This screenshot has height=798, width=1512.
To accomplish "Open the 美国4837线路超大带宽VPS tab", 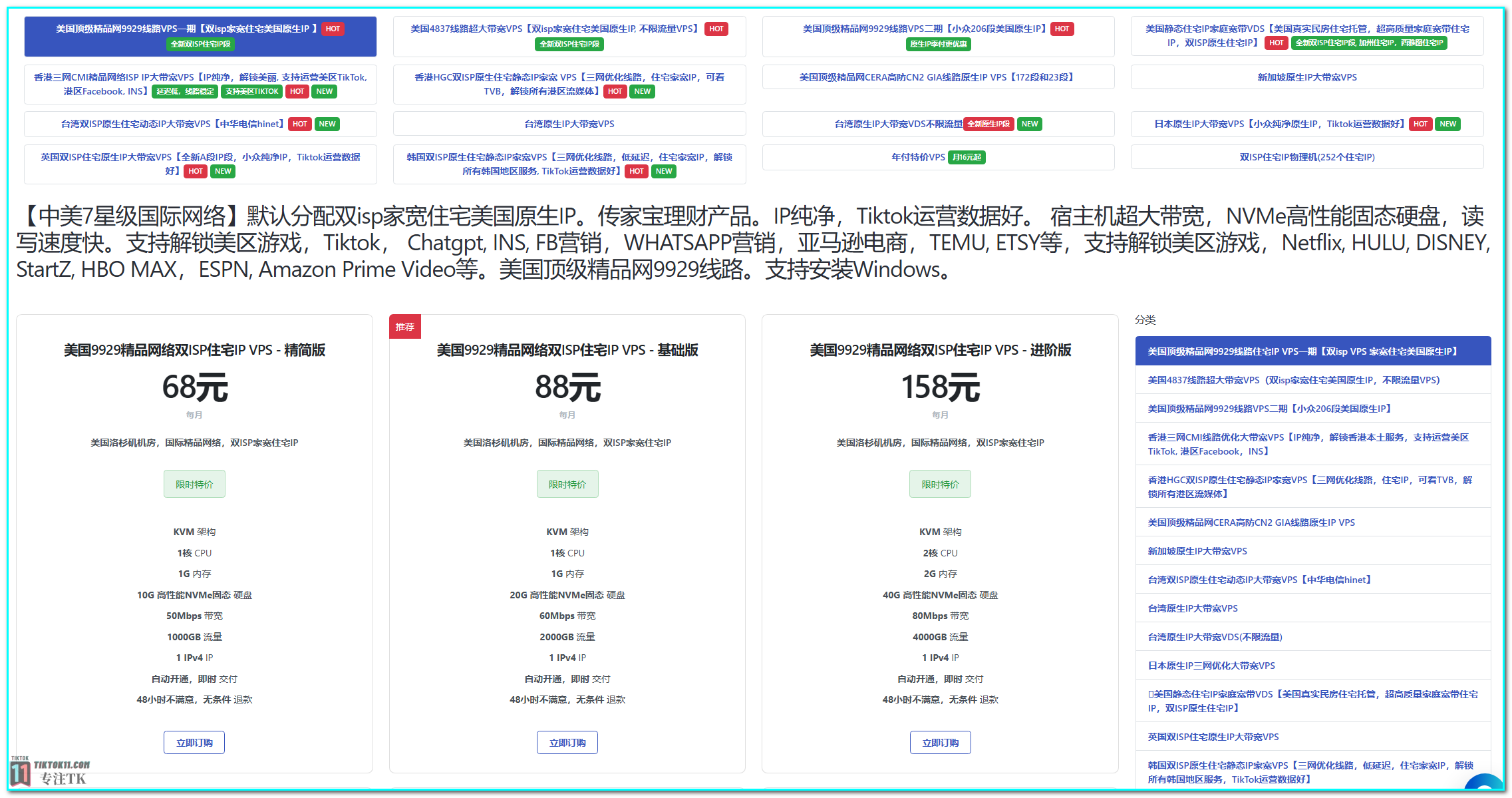I will [x=569, y=37].
